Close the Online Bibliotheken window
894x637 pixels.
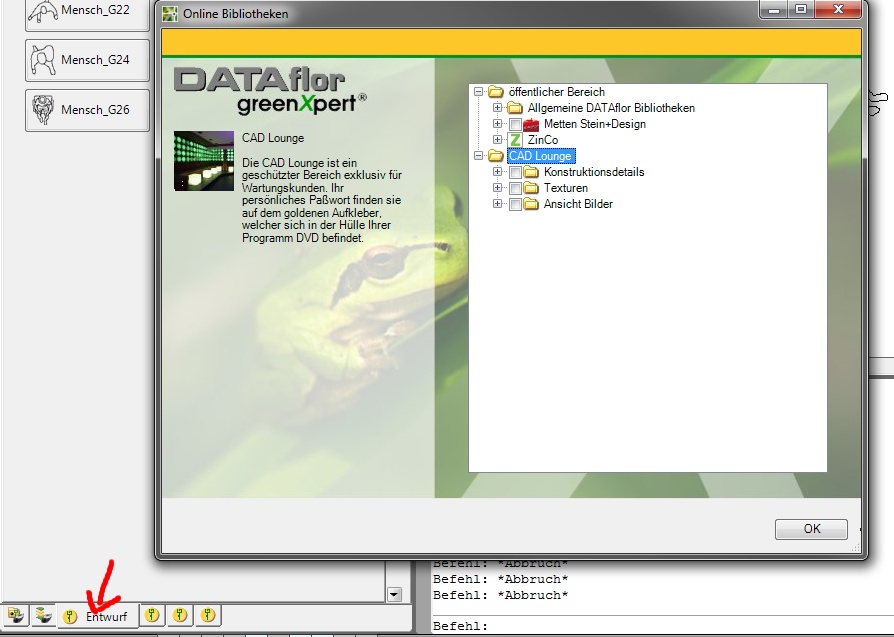838,10
